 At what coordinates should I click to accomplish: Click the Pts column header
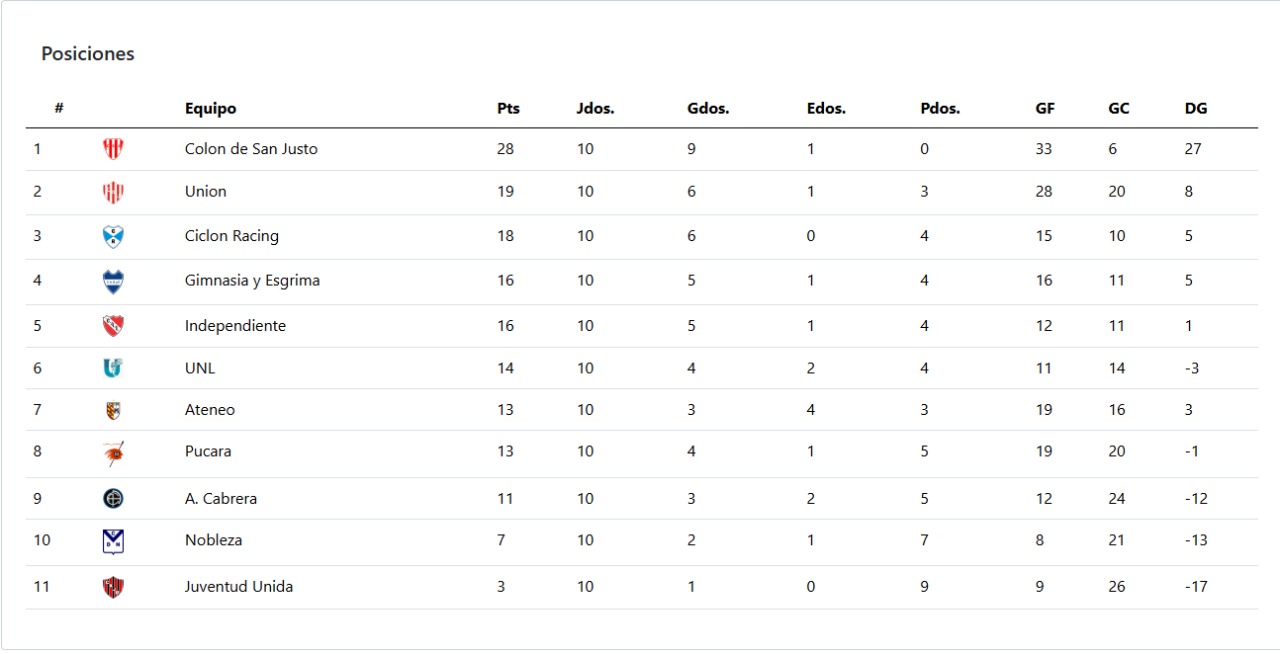(x=508, y=109)
